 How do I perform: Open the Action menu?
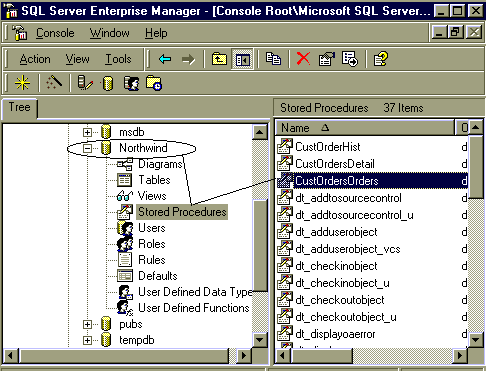point(35,59)
